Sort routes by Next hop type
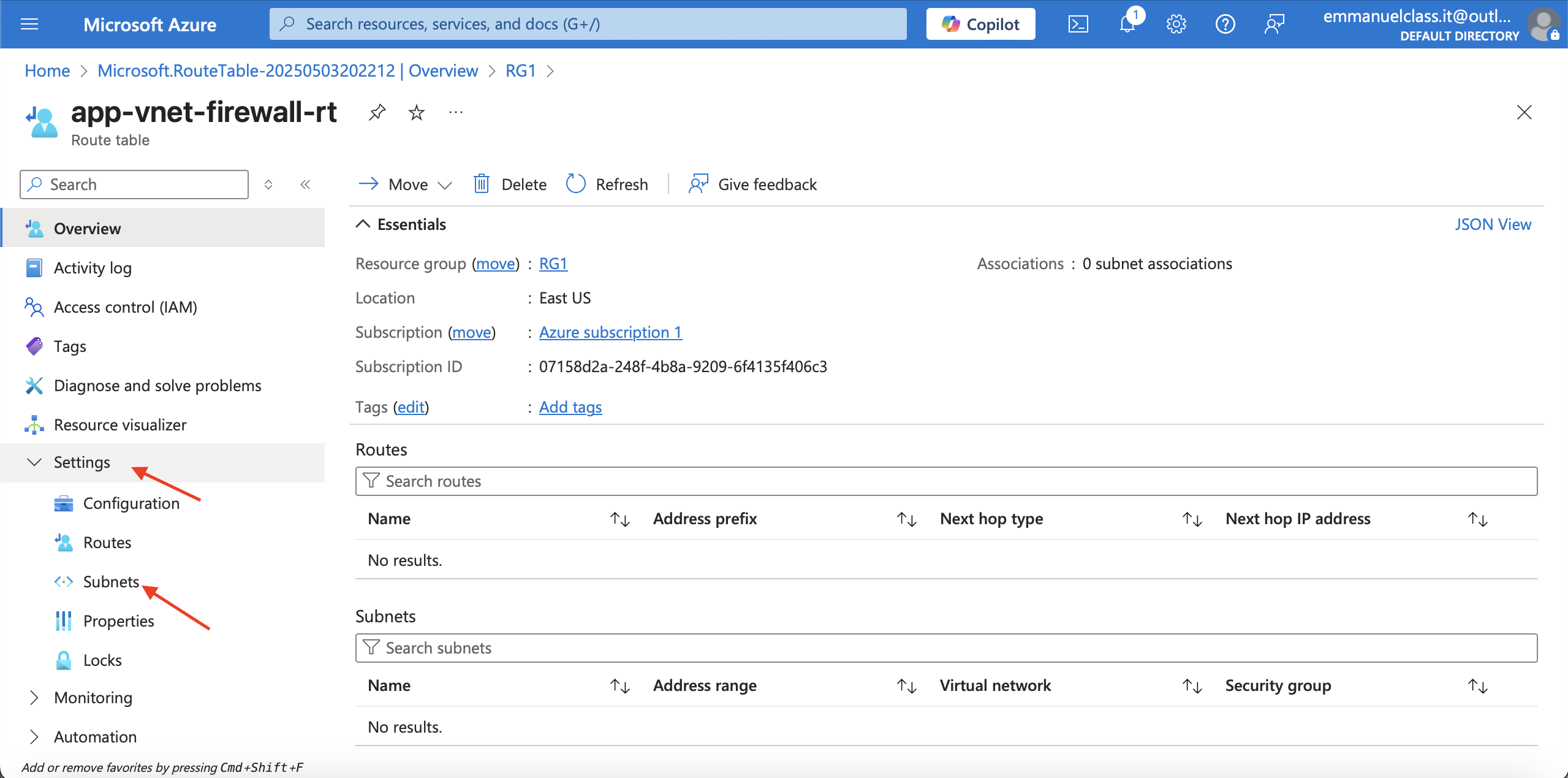The image size is (1568, 778). 1192,519
